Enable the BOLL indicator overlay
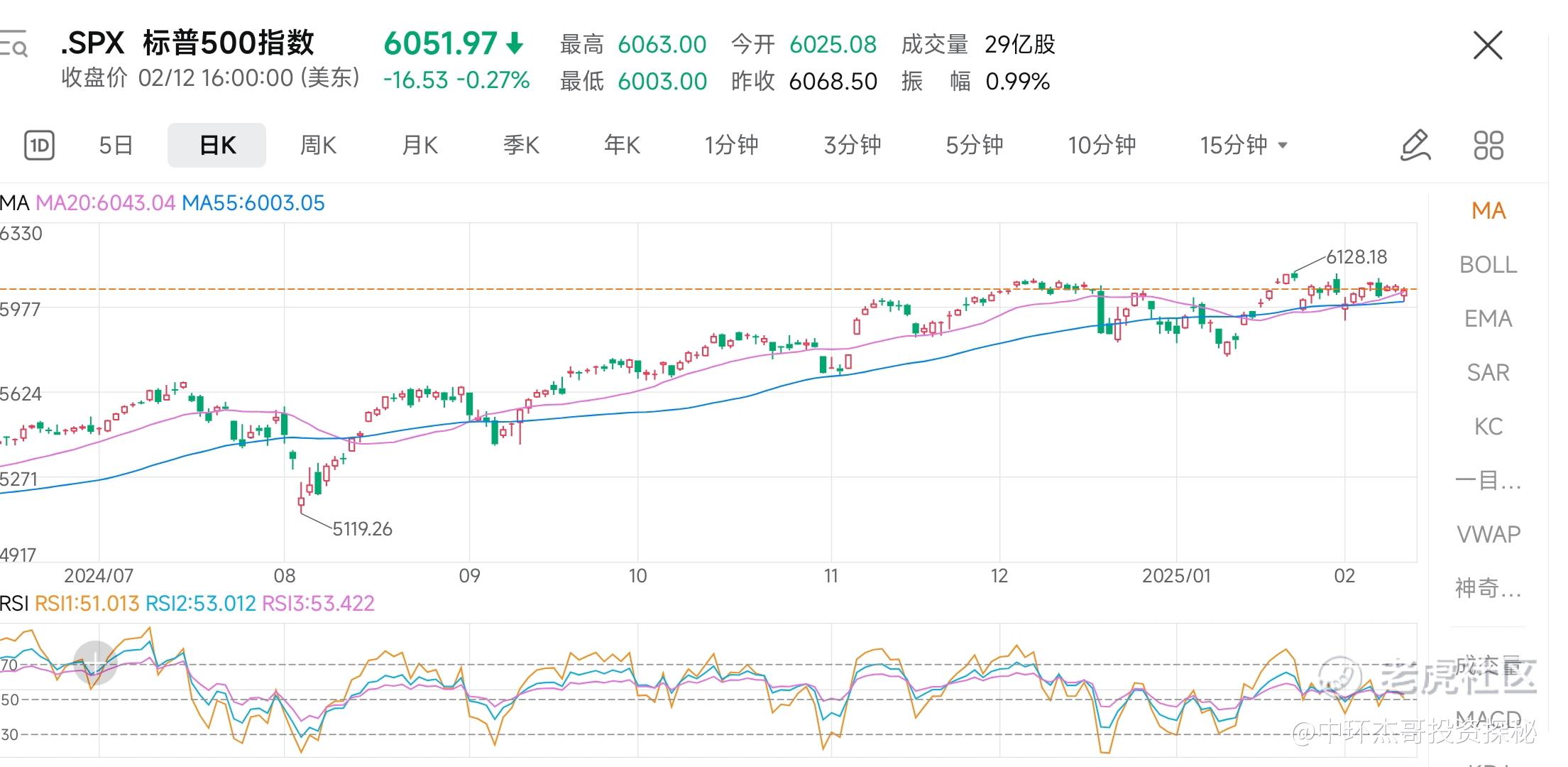Image resolution: width=1568 pixels, height=767 pixels. 1488,265
